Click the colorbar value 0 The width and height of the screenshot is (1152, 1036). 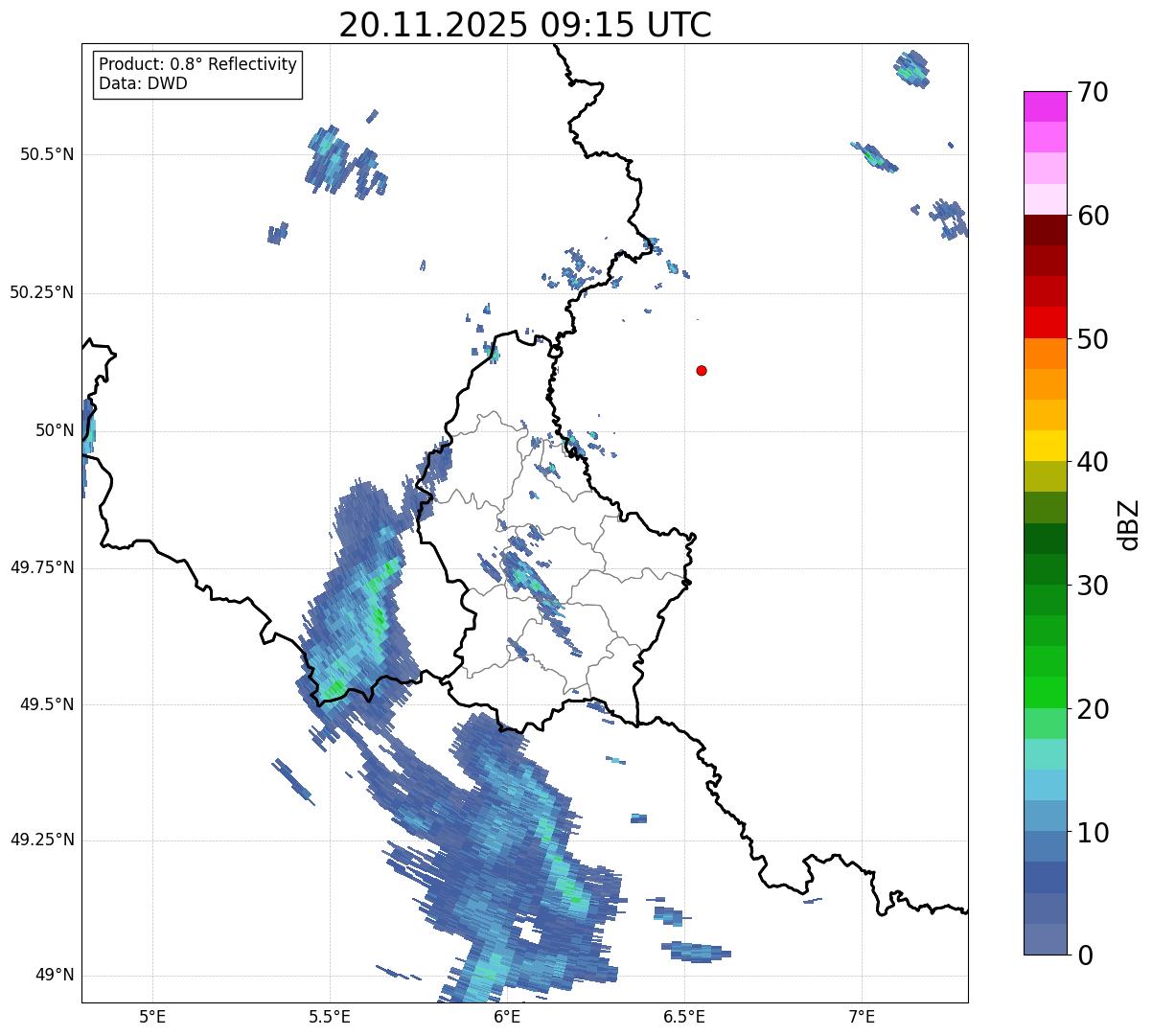tap(1084, 955)
